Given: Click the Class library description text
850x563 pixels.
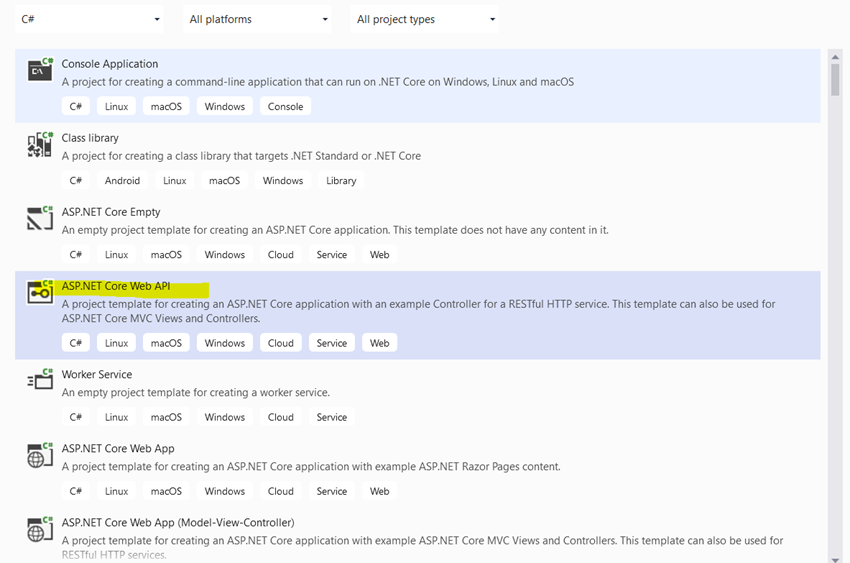Looking at the screenshot, I should [x=241, y=156].
